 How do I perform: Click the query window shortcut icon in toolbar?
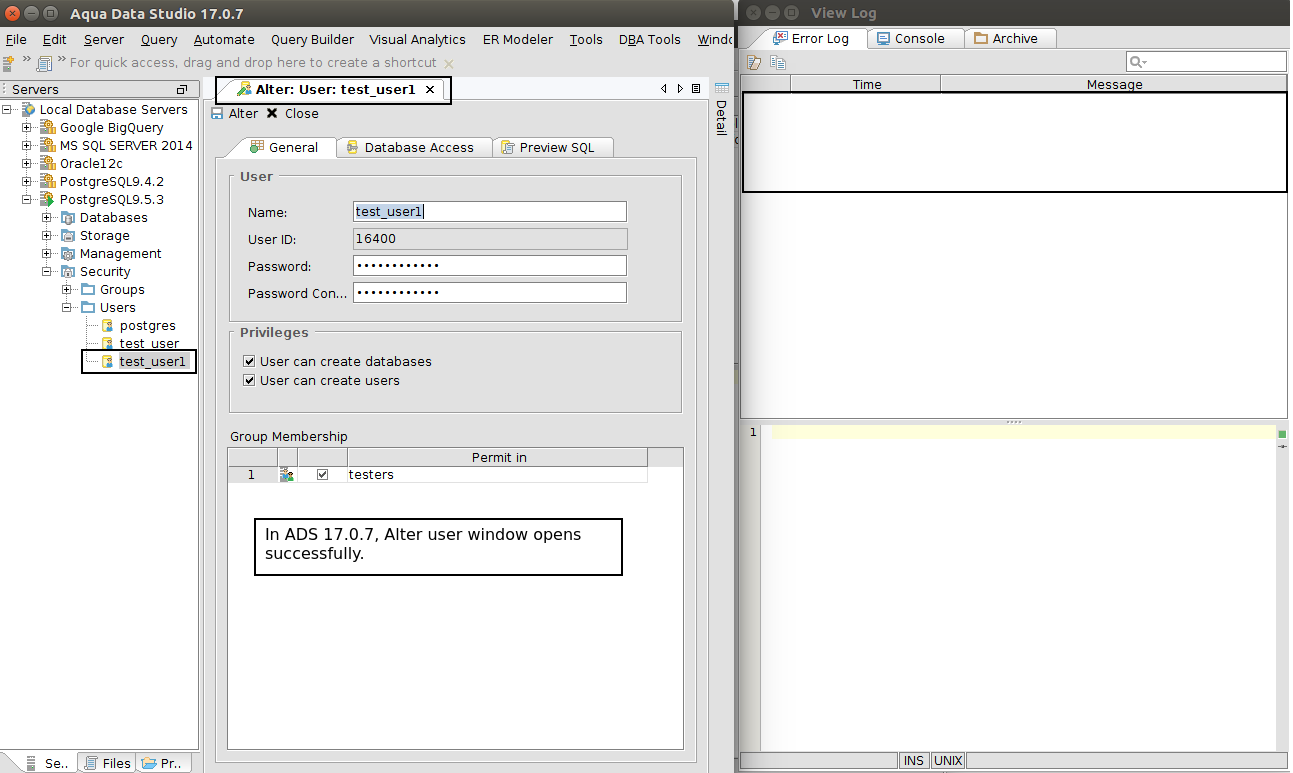coord(45,63)
